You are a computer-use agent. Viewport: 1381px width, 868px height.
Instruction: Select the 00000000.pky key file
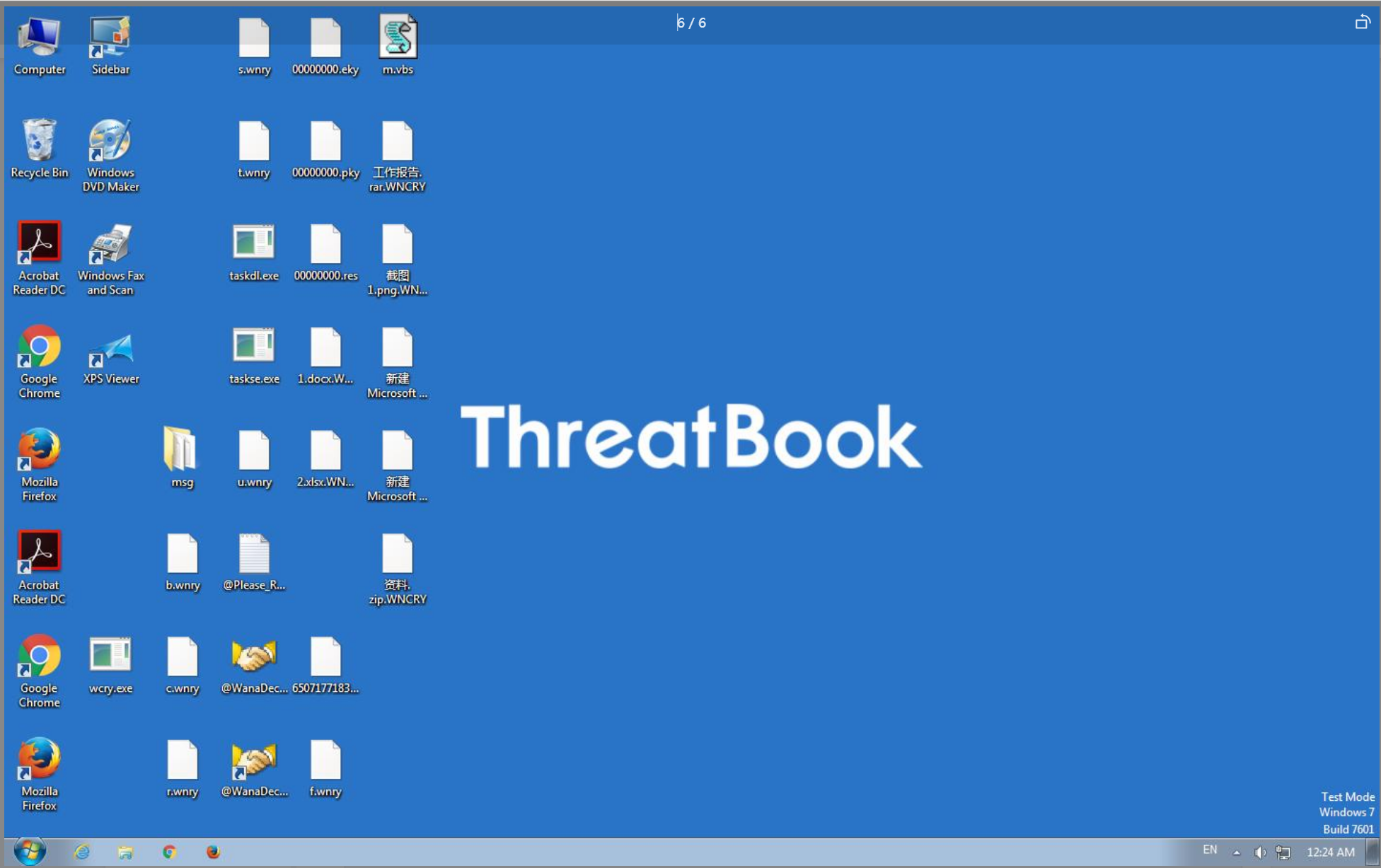tap(325, 149)
